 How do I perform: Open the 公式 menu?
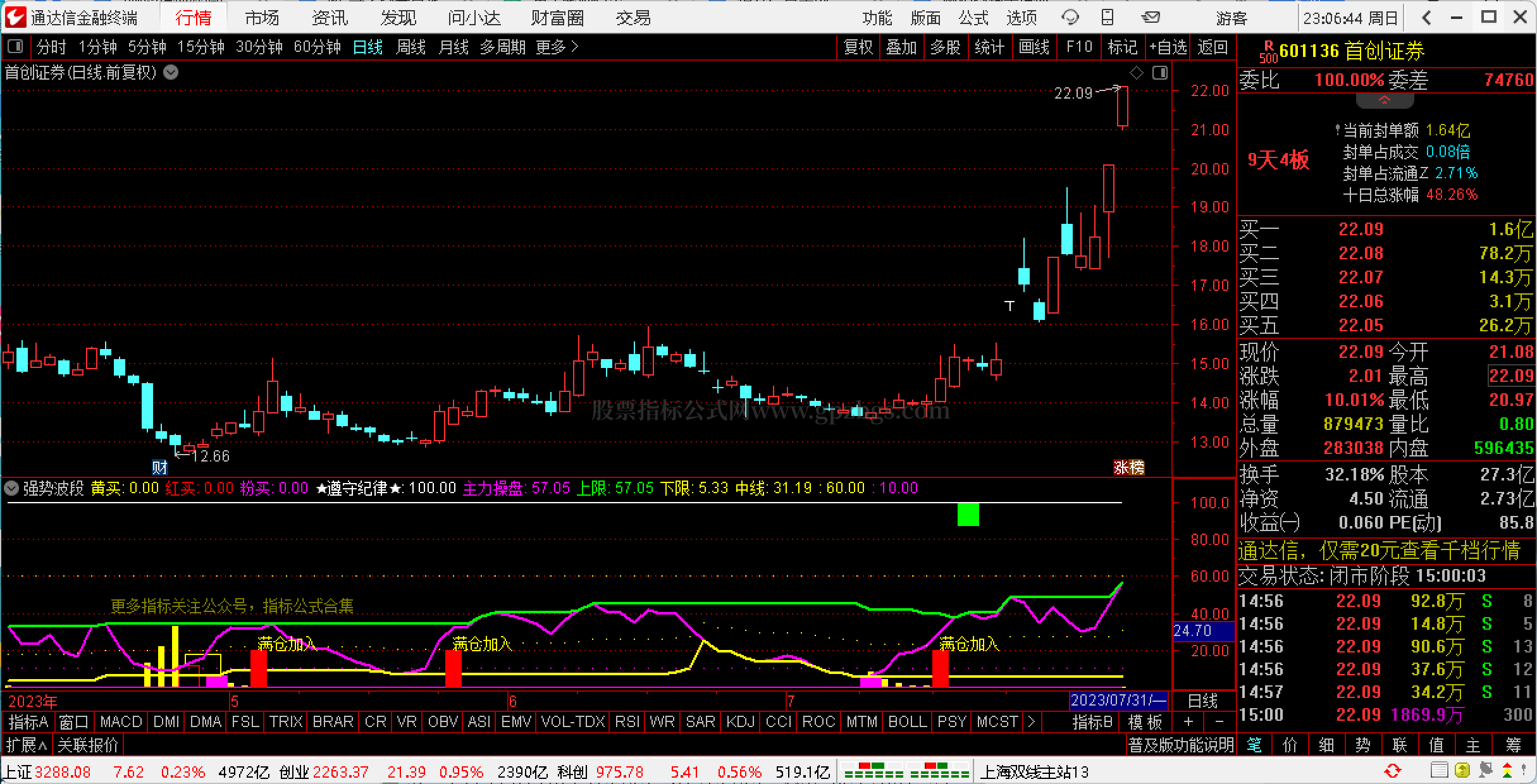coord(973,18)
